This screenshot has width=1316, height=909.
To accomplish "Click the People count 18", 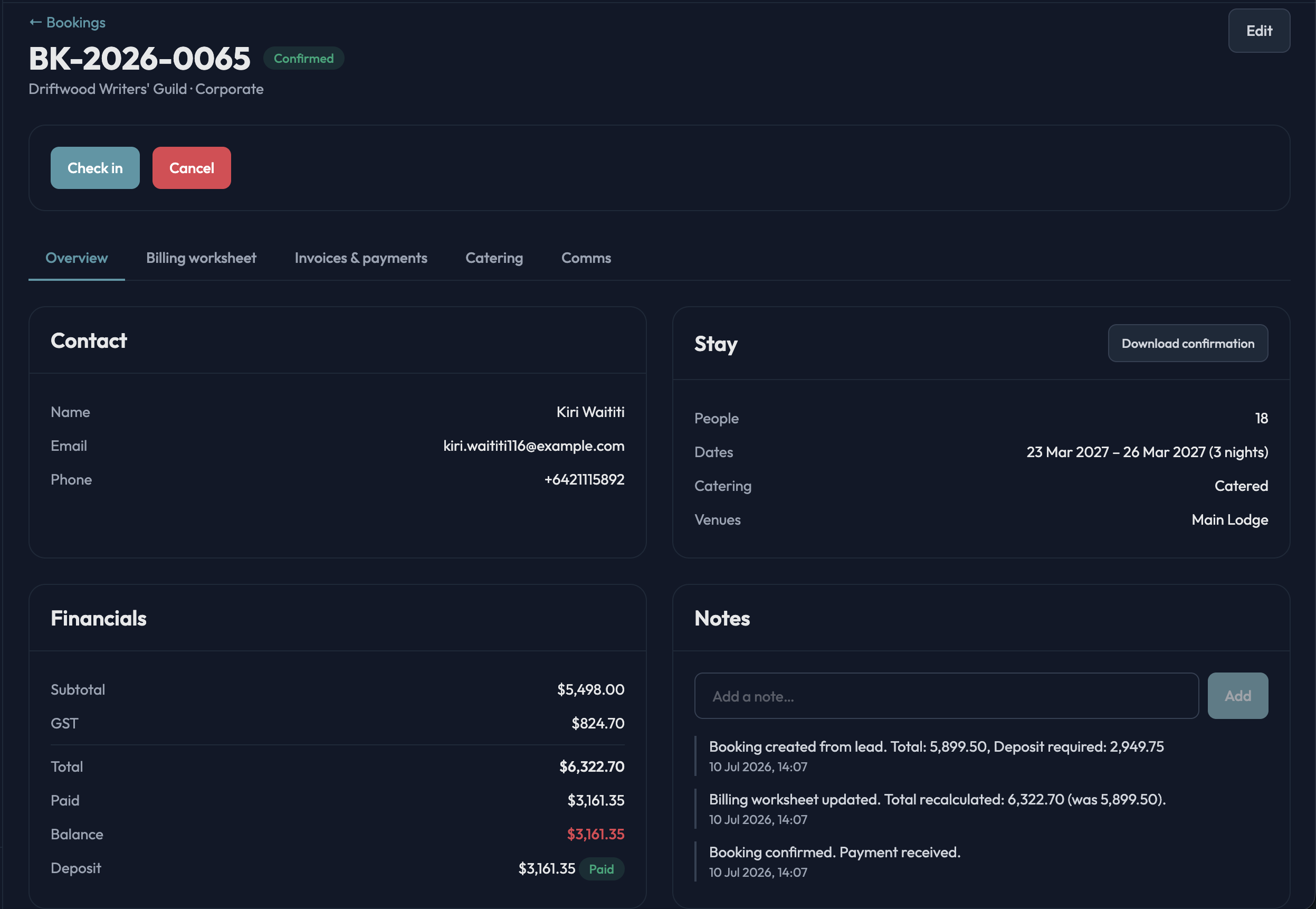I will pos(1261,418).
